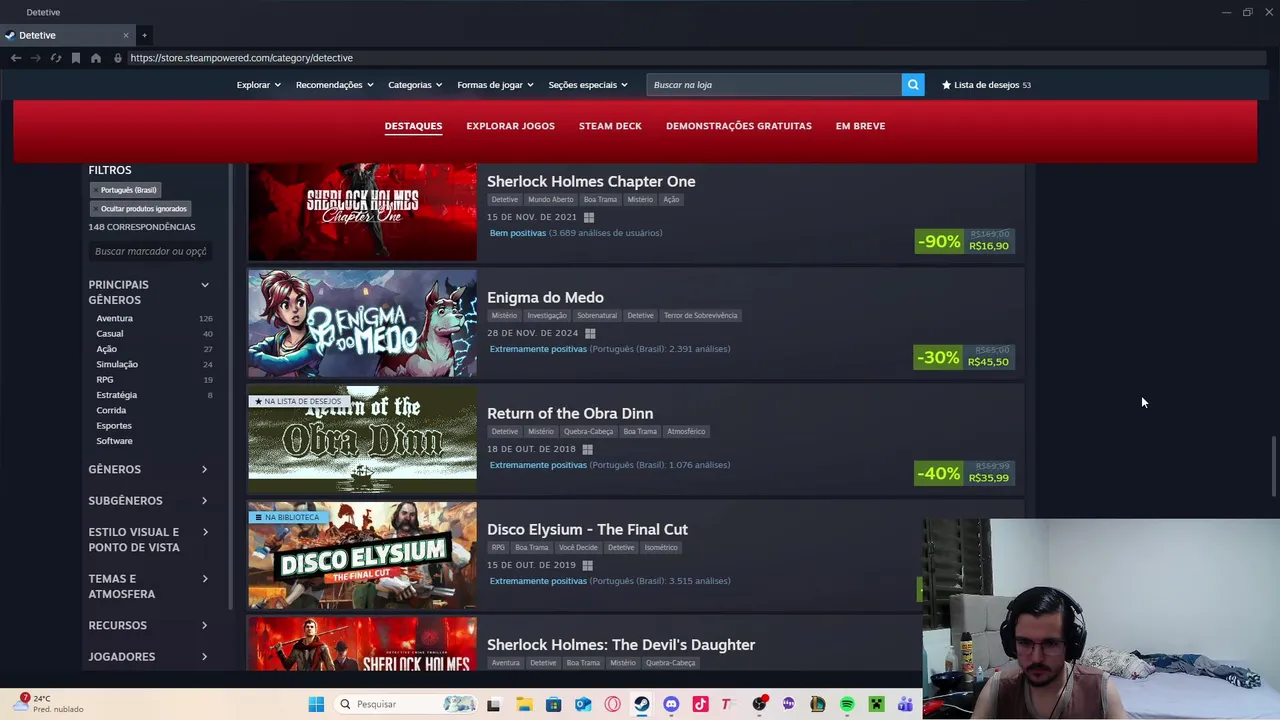Click the Quebra-Cabeça tag on Obra Dinn
The height and width of the screenshot is (720, 1280).
(588, 431)
